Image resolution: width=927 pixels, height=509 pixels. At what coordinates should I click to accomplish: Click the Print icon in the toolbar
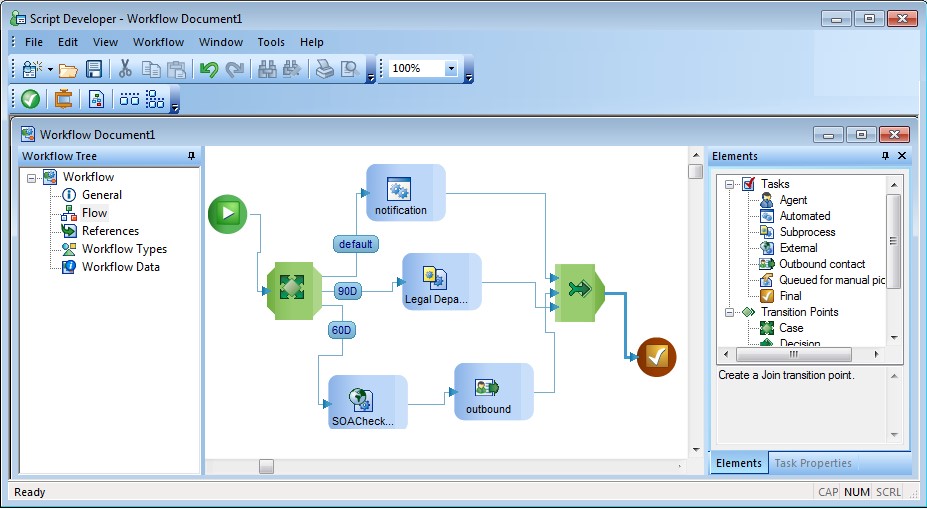[324, 69]
